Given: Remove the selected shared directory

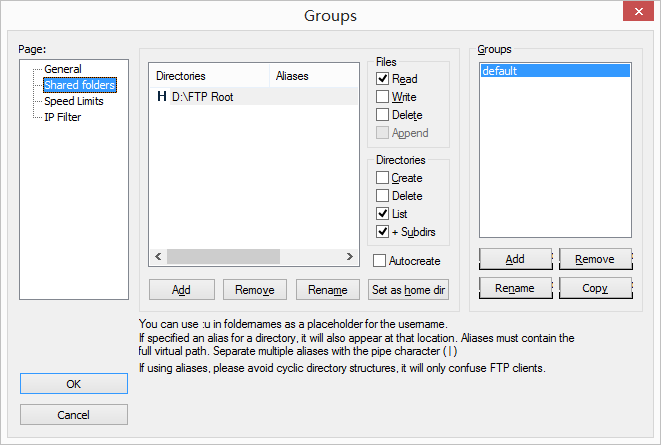Looking at the screenshot, I should 255,290.
